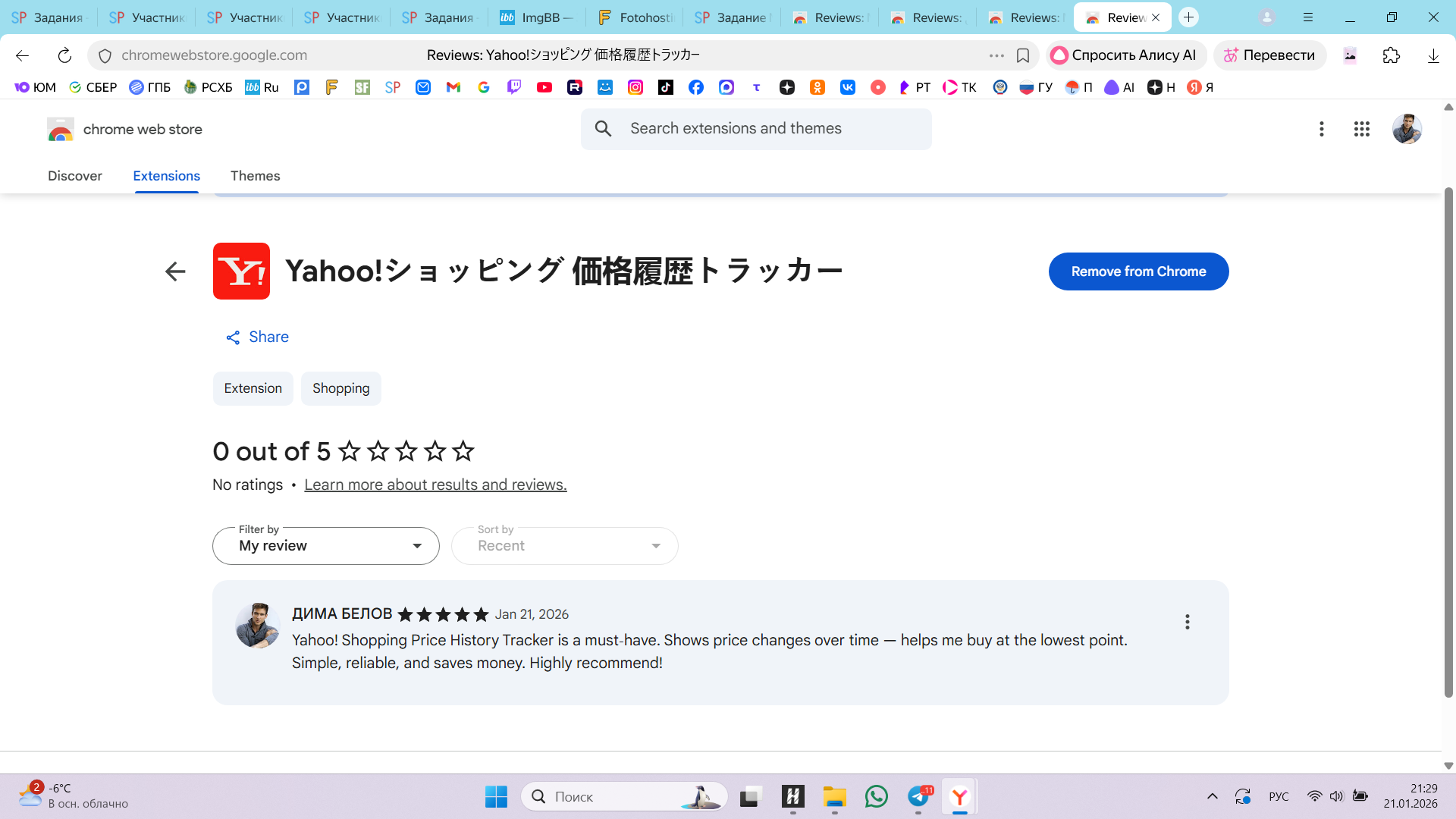
Task: Open review options three-dot menu
Action: [1187, 622]
